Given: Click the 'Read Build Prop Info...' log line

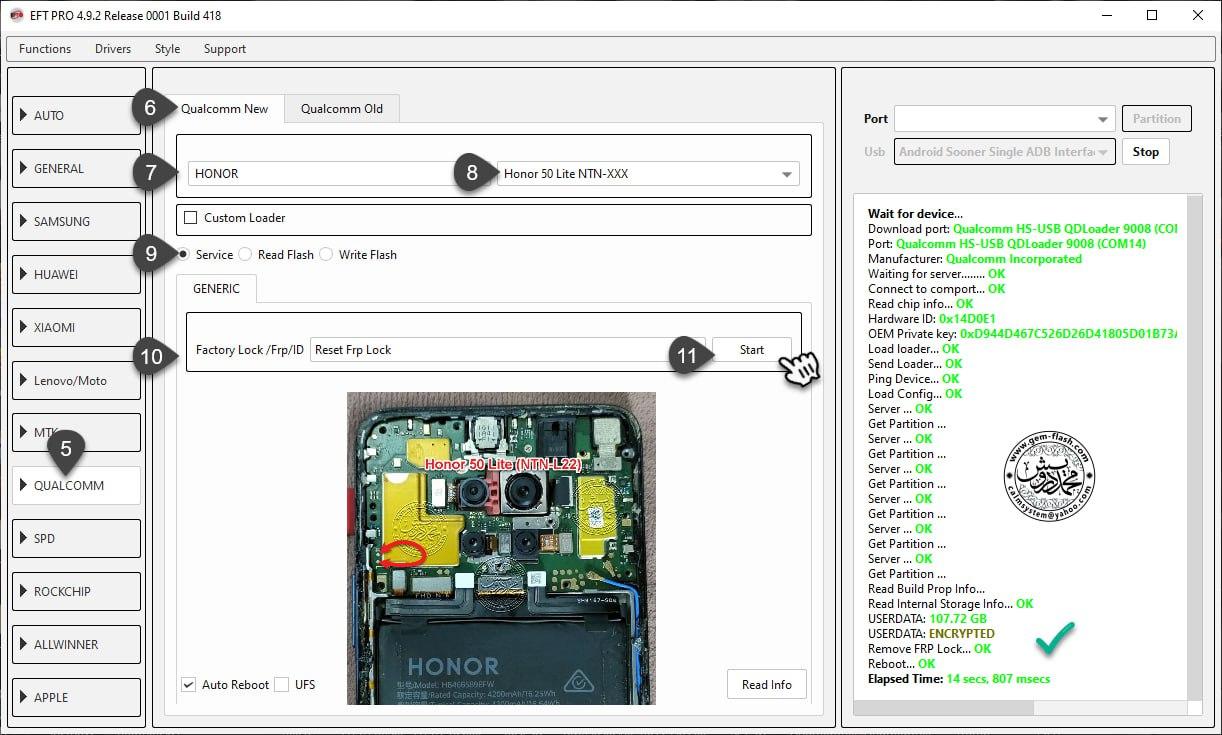Looking at the screenshot, I should (926, 588).
